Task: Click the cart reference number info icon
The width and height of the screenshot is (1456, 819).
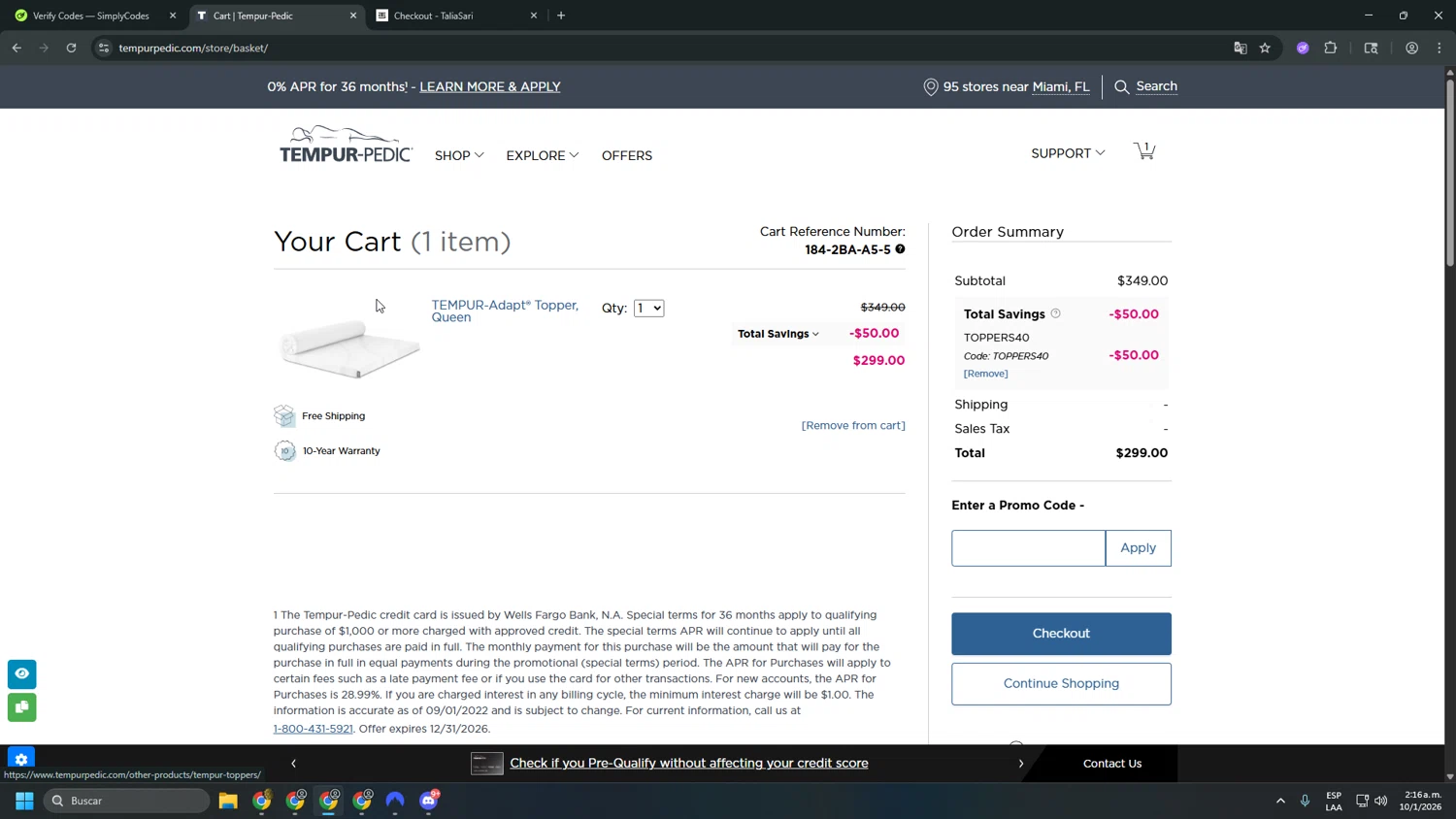Action: coord(900,249)
